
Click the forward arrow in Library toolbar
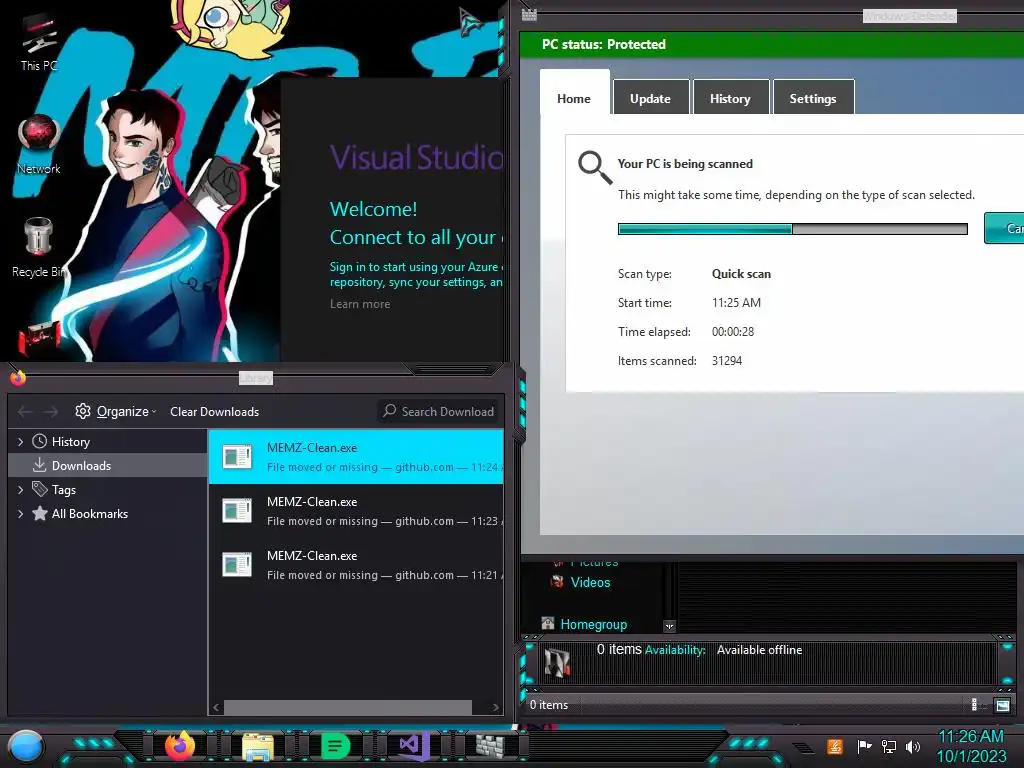pyautogui.click(x=50, y=411)
